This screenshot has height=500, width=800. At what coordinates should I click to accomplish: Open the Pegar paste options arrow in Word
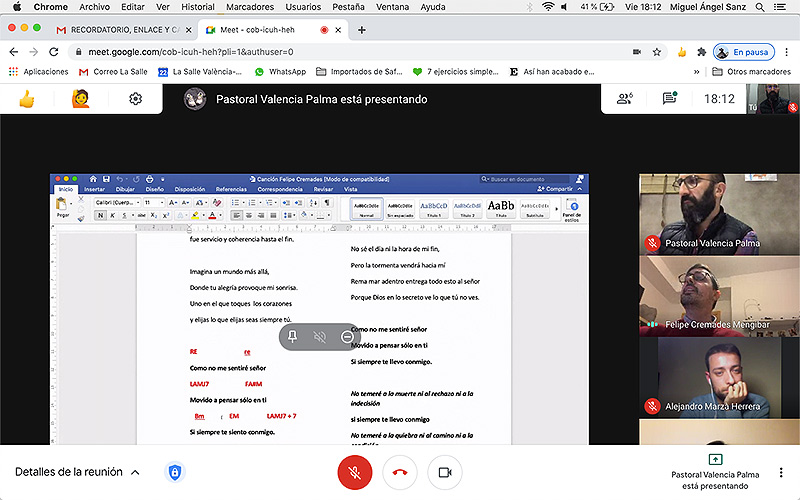[x=71, y=204]
